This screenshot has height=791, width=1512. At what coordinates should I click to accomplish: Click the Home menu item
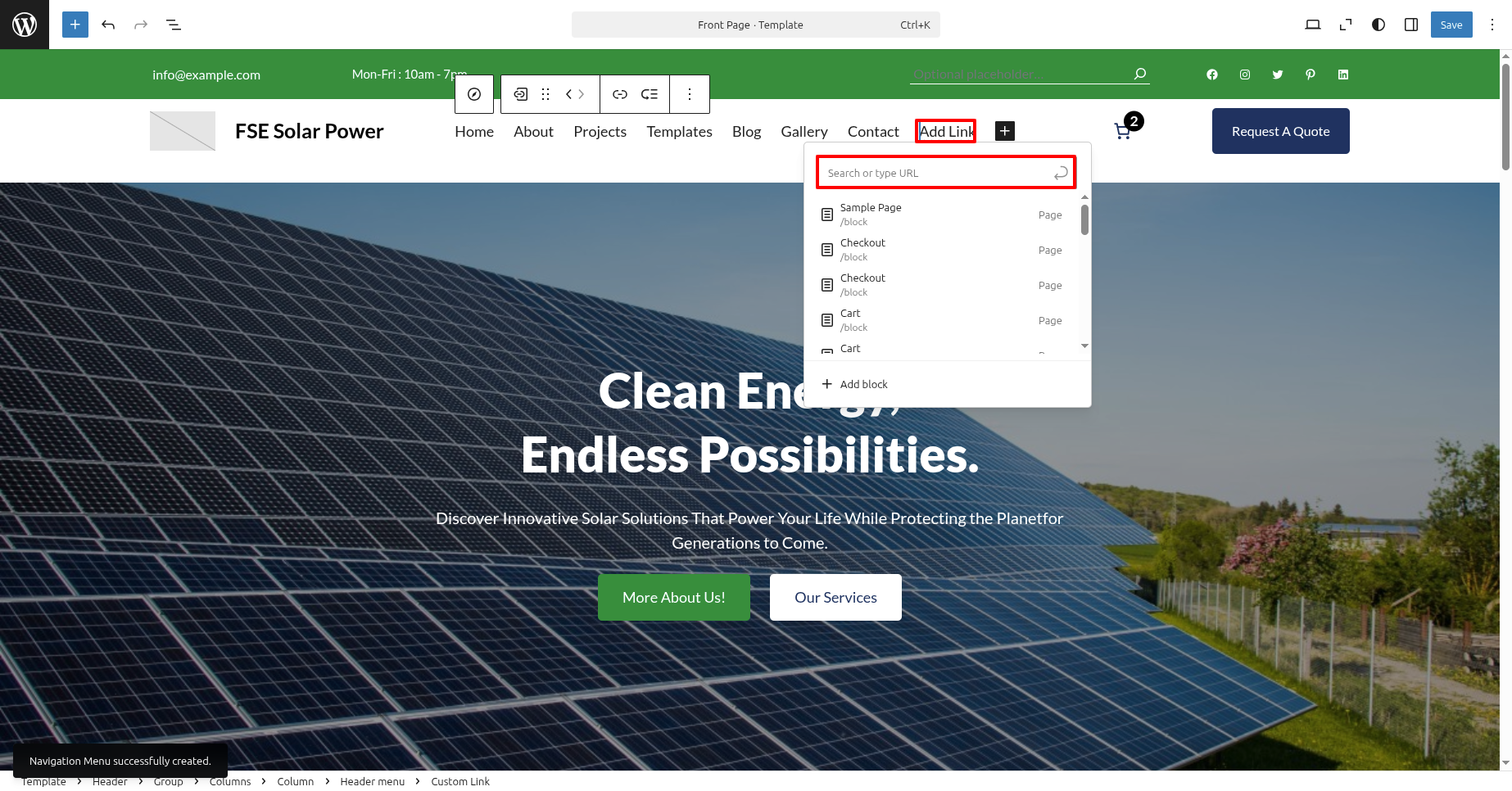click(x=474, y=132)
